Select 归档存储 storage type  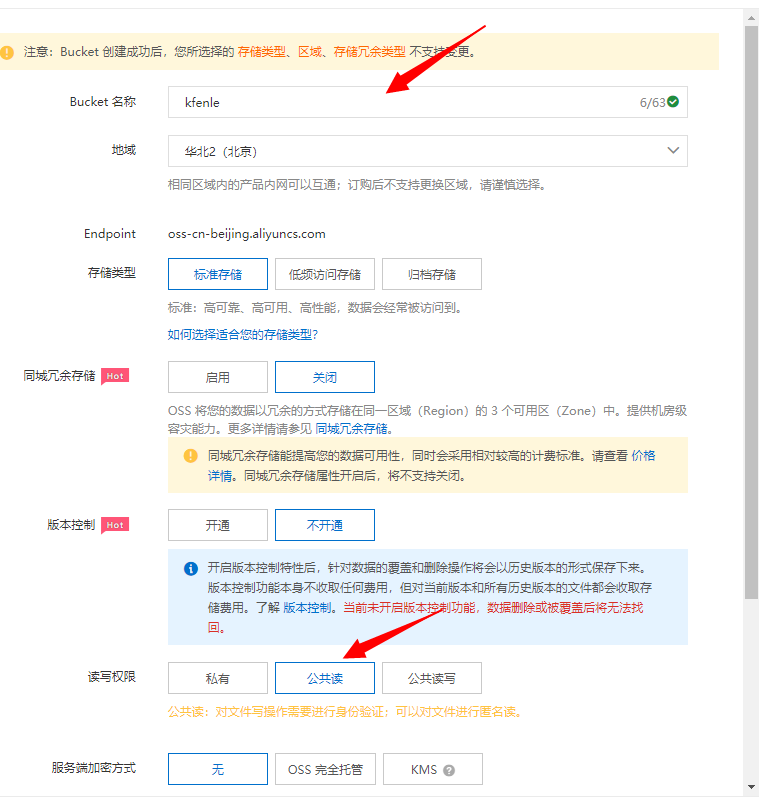[x=432, y=274]
